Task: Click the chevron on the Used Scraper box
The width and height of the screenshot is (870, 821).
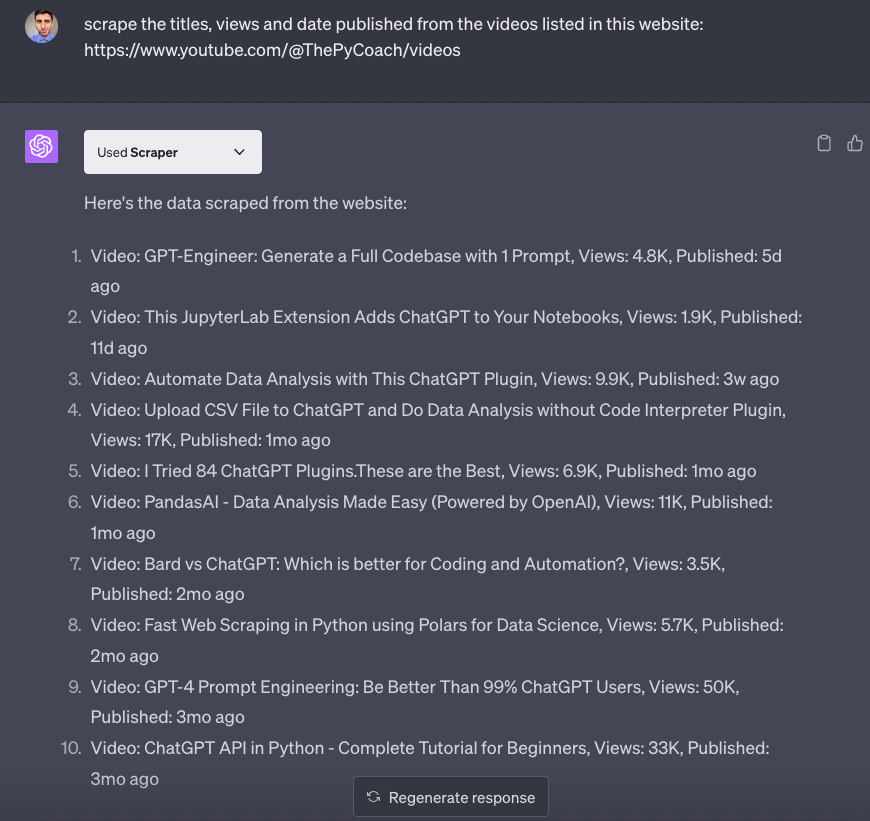Action: click(239, 152)
